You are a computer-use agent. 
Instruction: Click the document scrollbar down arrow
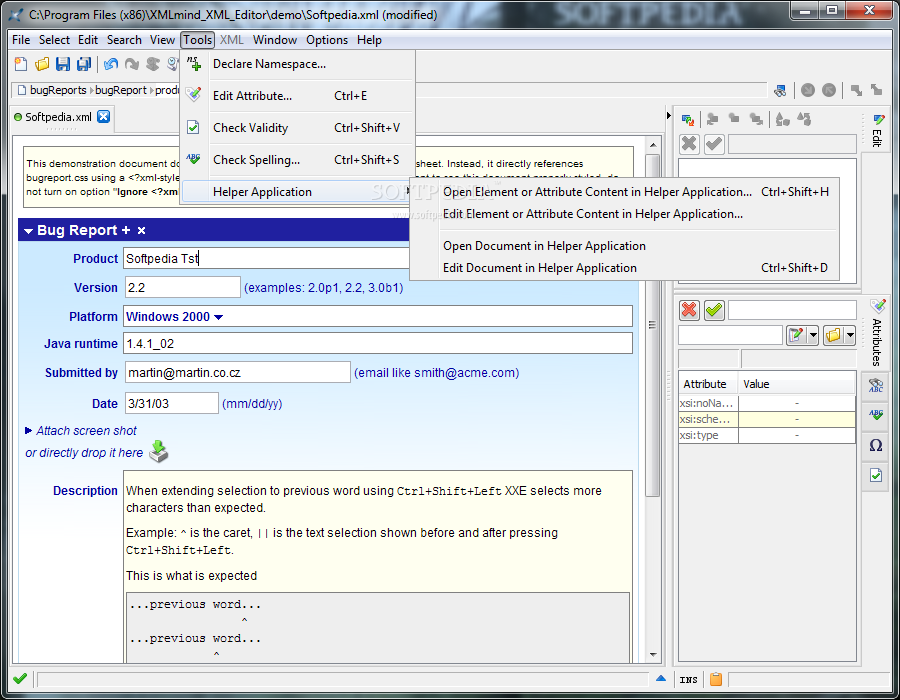tap(653, 655)
